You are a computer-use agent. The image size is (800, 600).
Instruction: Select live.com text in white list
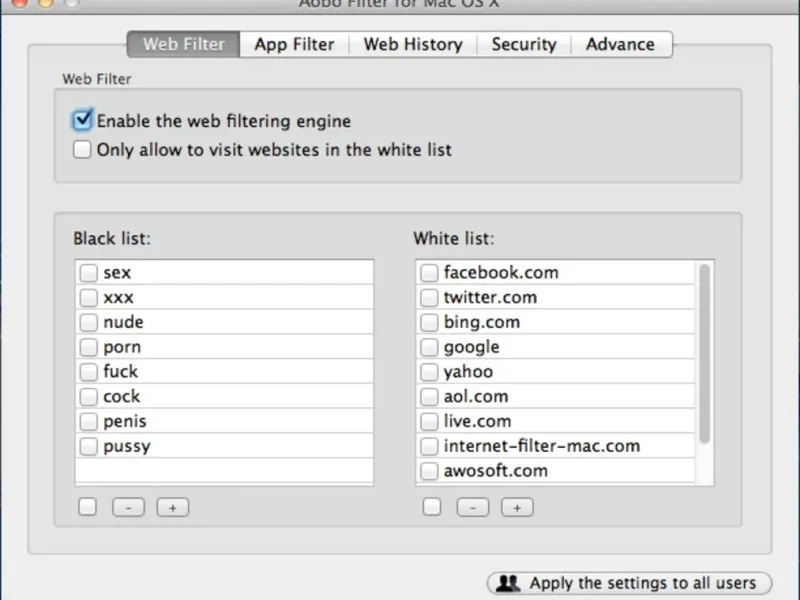coord(477,421)
